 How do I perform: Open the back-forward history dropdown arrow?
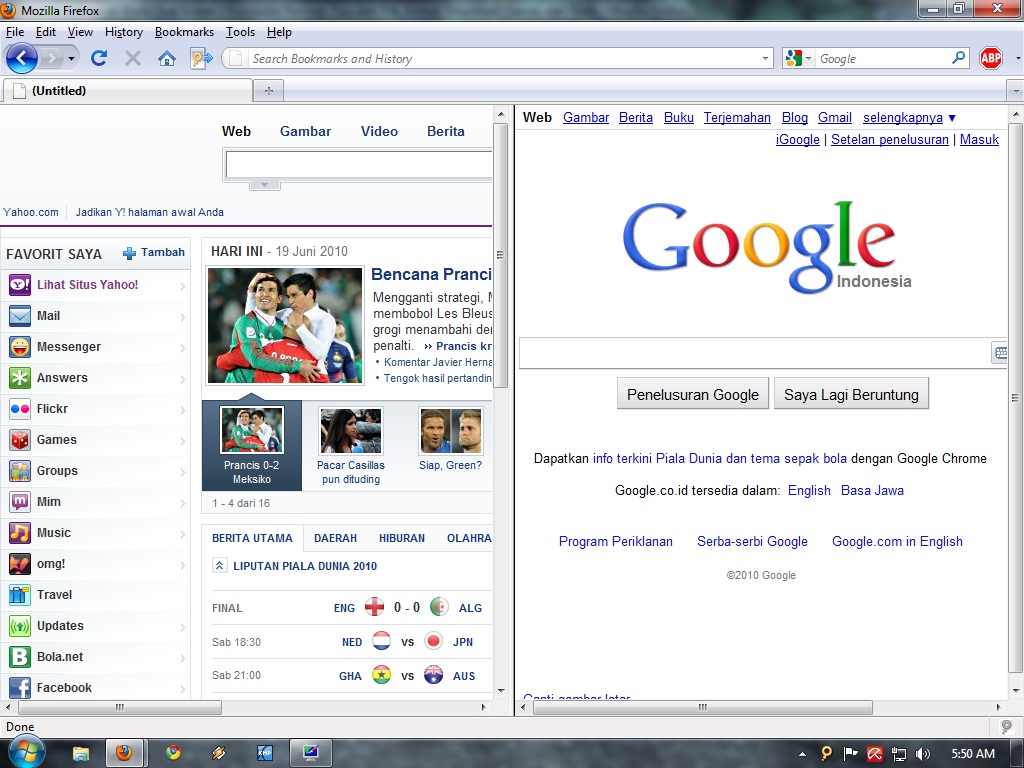tap(71, 59)
